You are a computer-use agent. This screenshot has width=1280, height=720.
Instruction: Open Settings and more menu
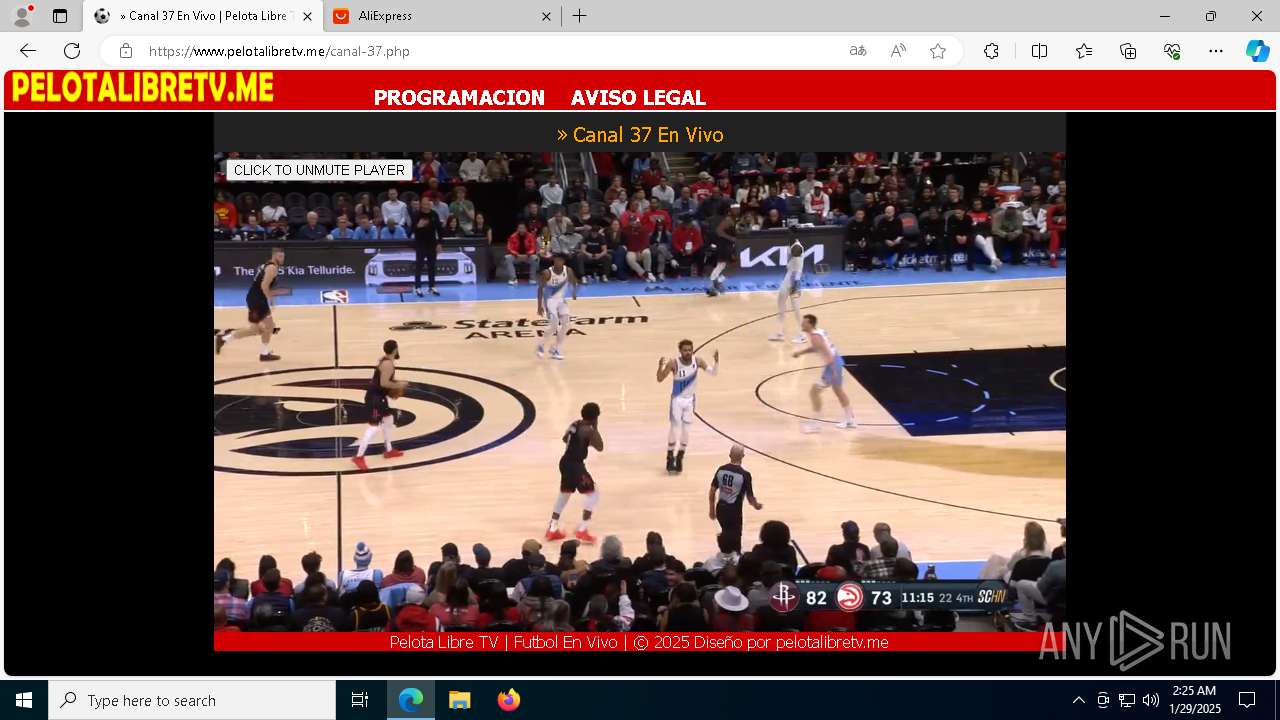coord(1216,51)
